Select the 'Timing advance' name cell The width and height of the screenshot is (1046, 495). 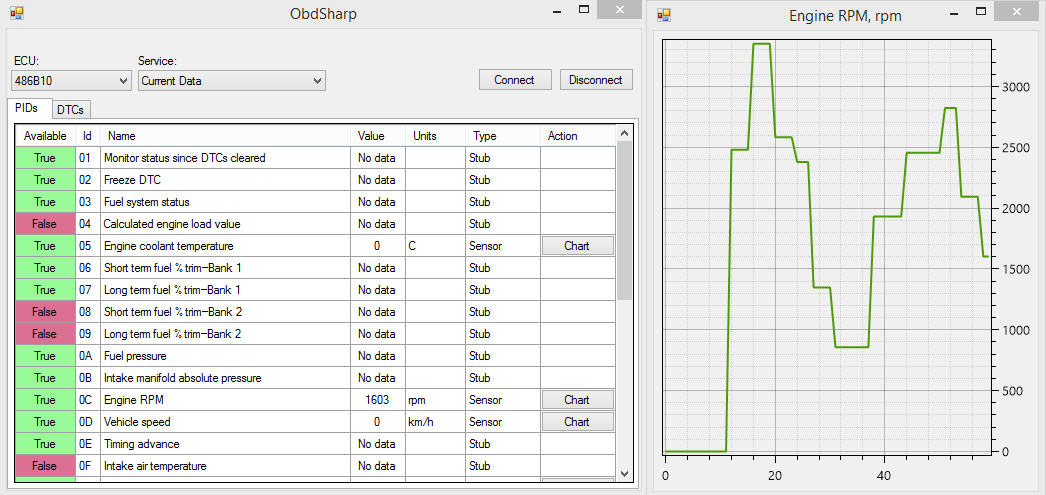(225, 444)
